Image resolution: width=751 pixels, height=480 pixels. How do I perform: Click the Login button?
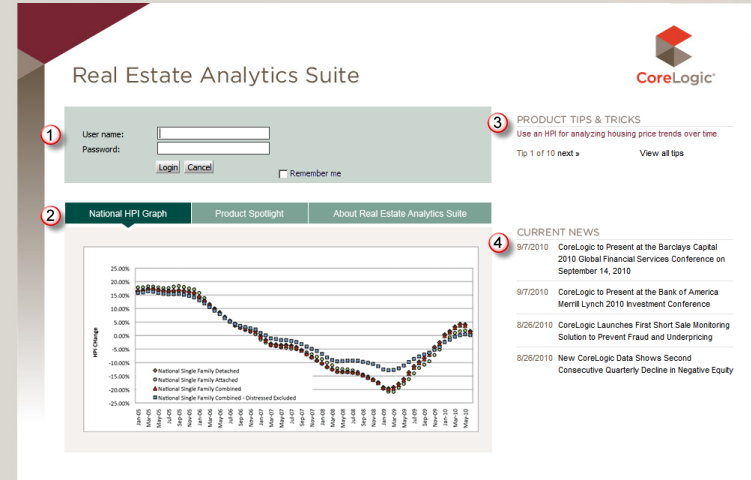point(168,167)
